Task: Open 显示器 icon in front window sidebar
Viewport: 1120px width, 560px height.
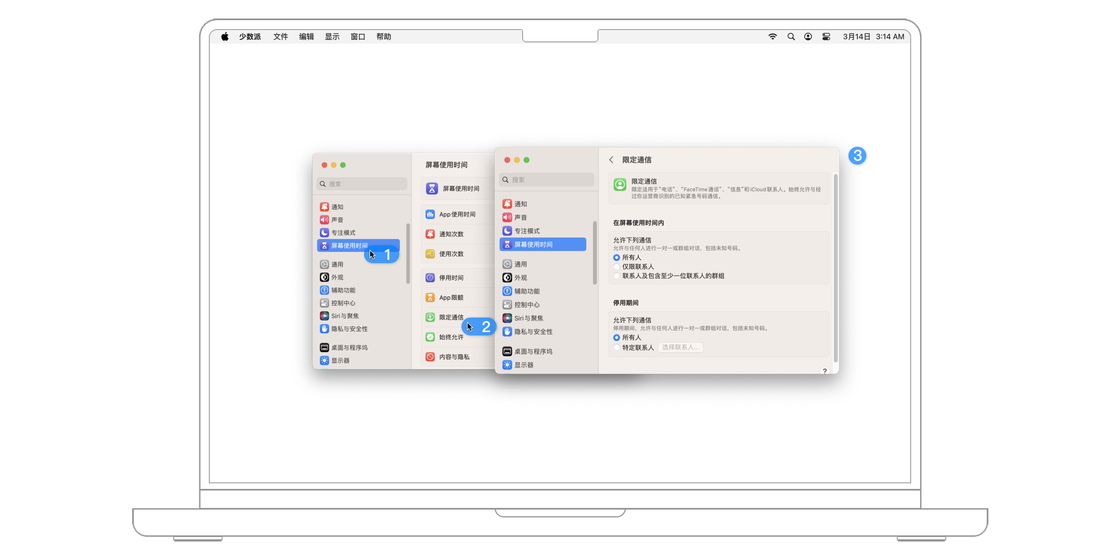Action: tap(507, 364)
